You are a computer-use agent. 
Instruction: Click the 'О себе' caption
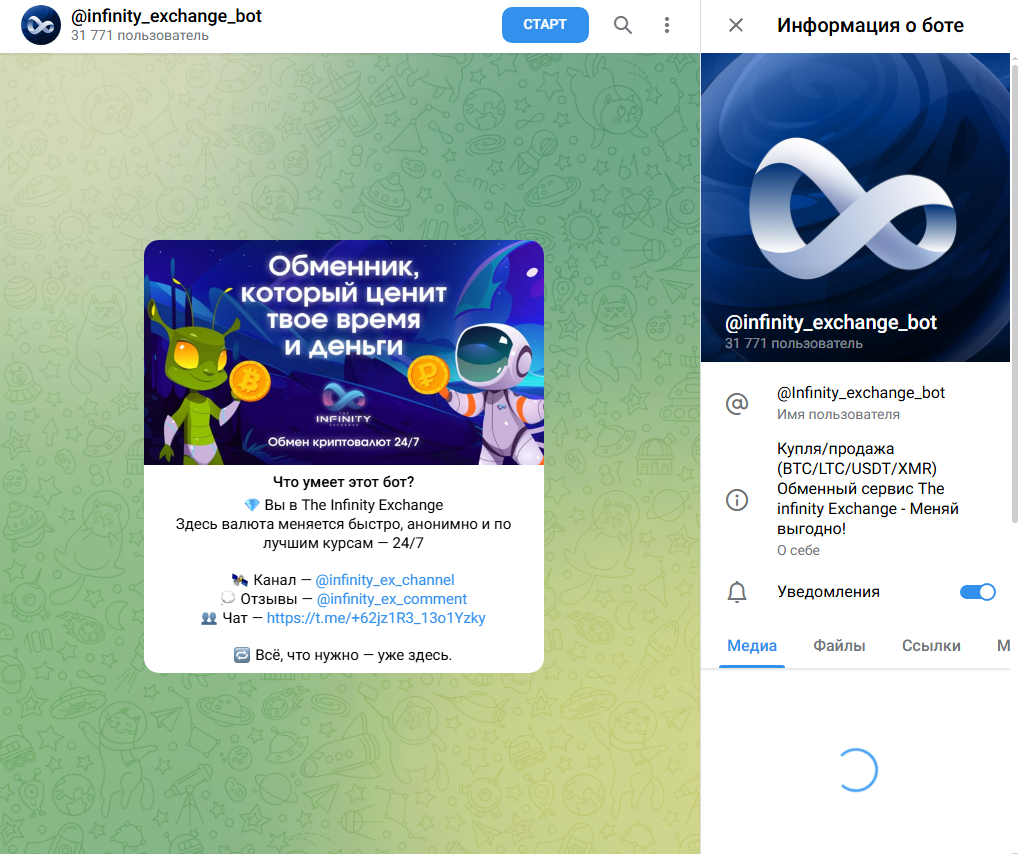tap(798, 550)
